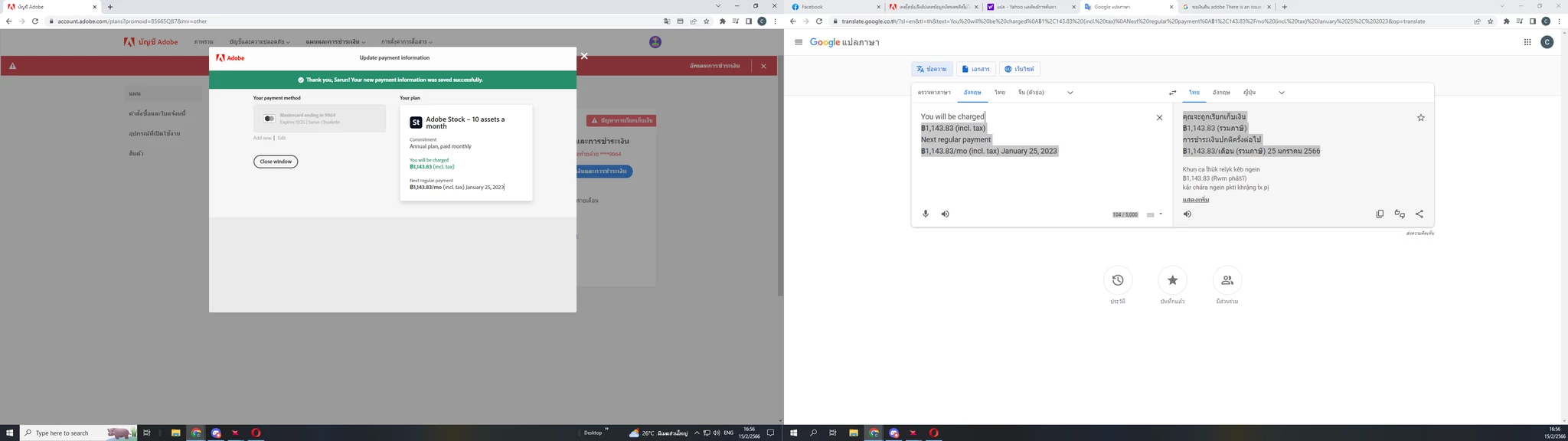Viewport: 1568px width, 441px height.
Task: Open a new tab in the Translate browser window
Action: [x=1284, y=7]
